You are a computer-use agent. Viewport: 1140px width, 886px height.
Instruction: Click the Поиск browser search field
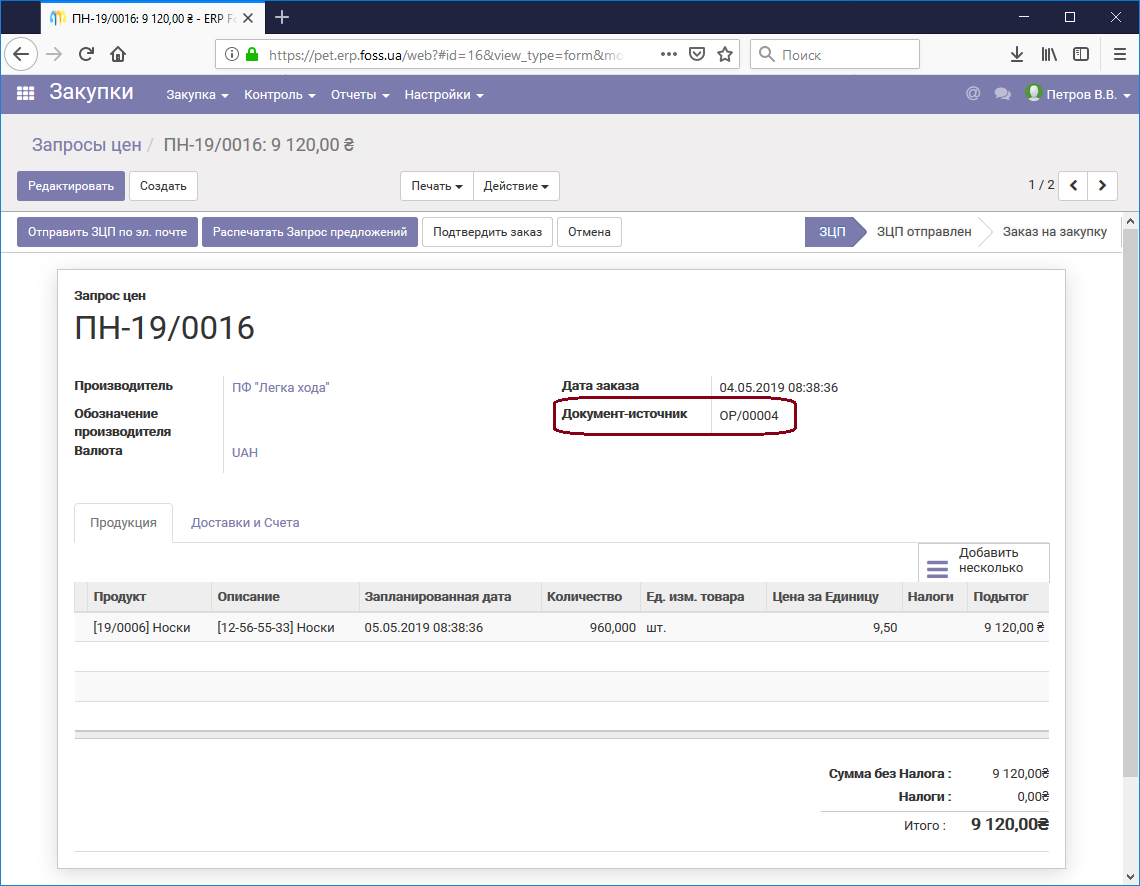click(x=835, y=55)
